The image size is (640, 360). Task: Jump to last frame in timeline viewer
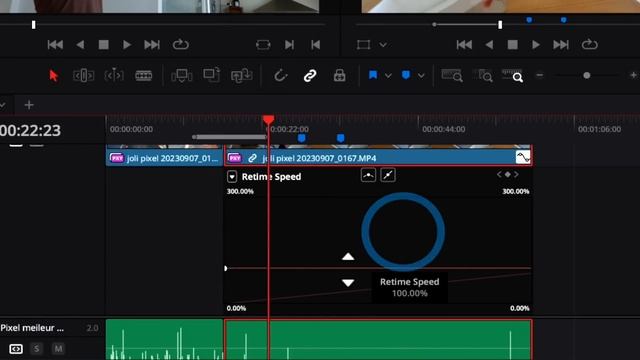click(561, 44)
